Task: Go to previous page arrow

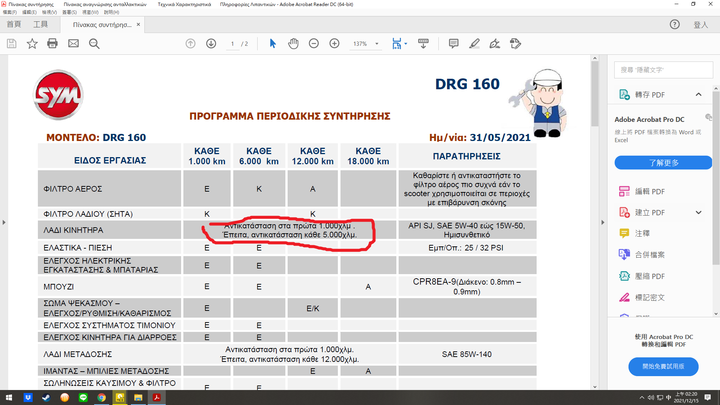Action: tap(190, 44)
